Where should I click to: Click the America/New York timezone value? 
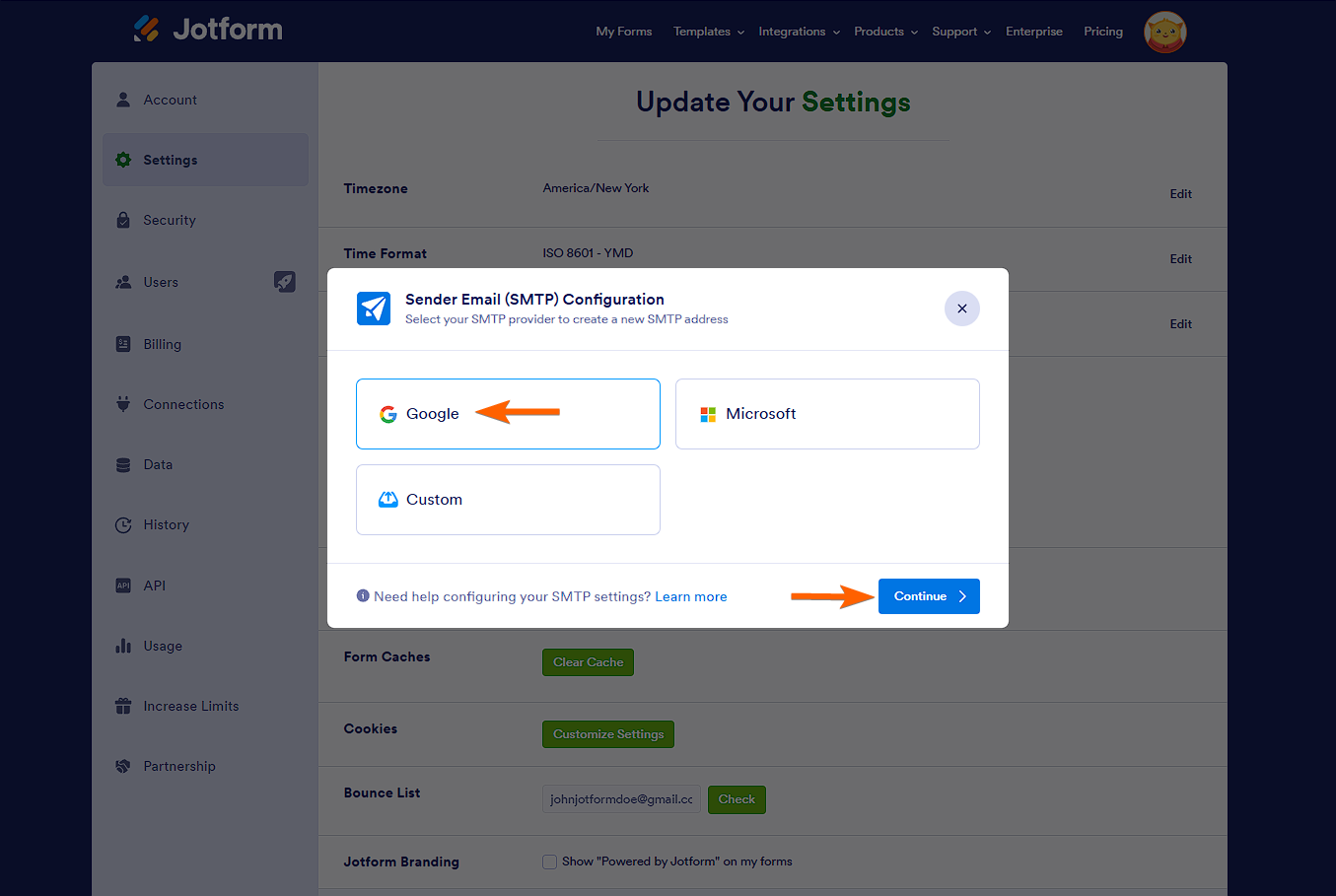596,188
